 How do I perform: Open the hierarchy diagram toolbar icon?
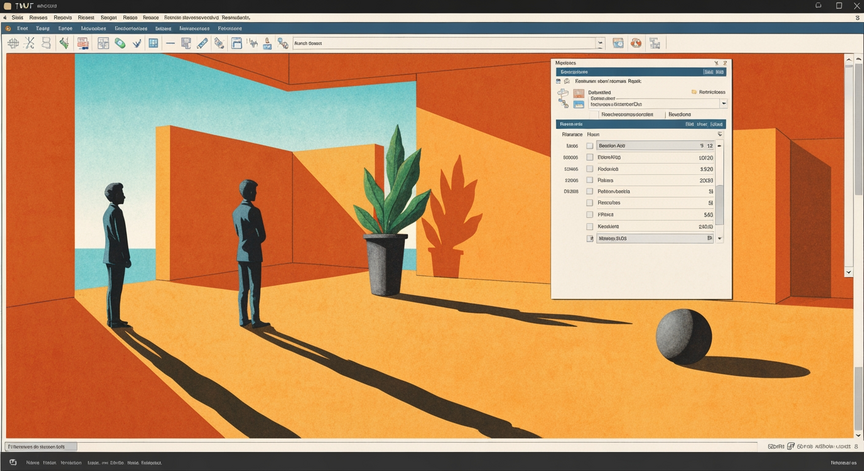[x=655, y=43]
